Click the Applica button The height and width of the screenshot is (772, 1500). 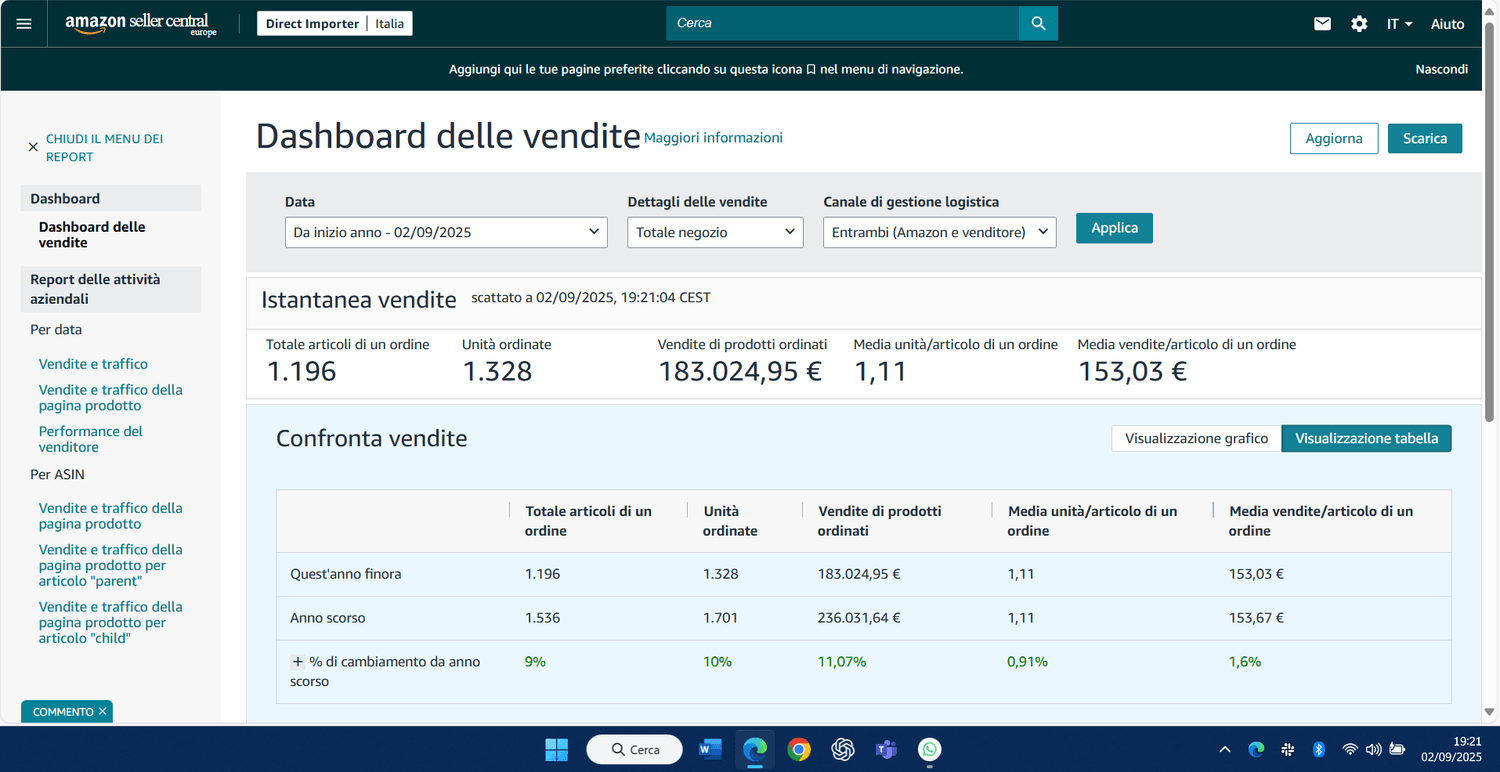point(1114,228)
